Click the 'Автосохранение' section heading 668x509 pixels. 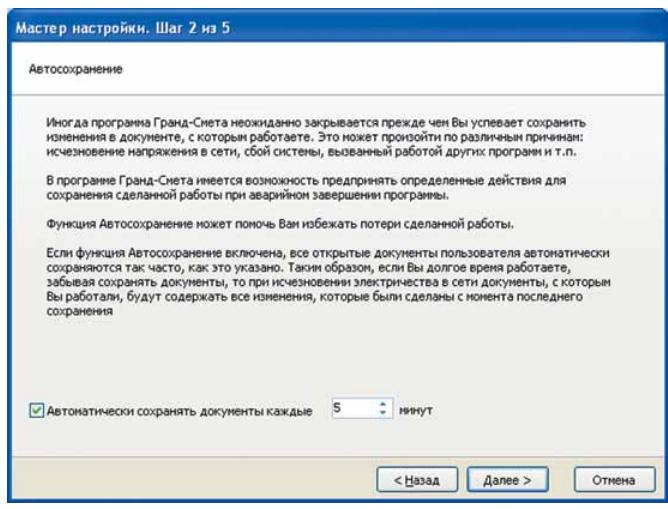(69, 73)
